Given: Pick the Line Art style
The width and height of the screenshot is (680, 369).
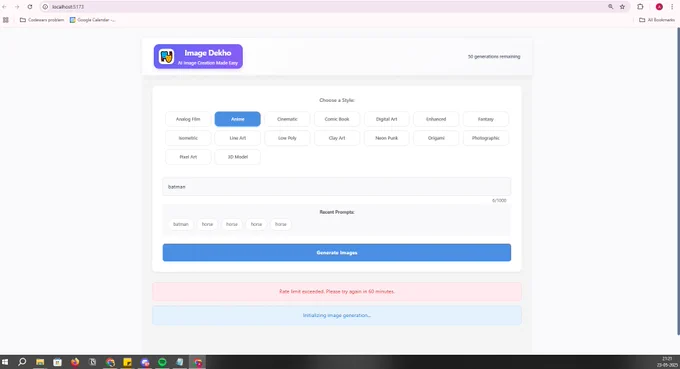Looking at the screenshot, I should [x=238, y=138].
